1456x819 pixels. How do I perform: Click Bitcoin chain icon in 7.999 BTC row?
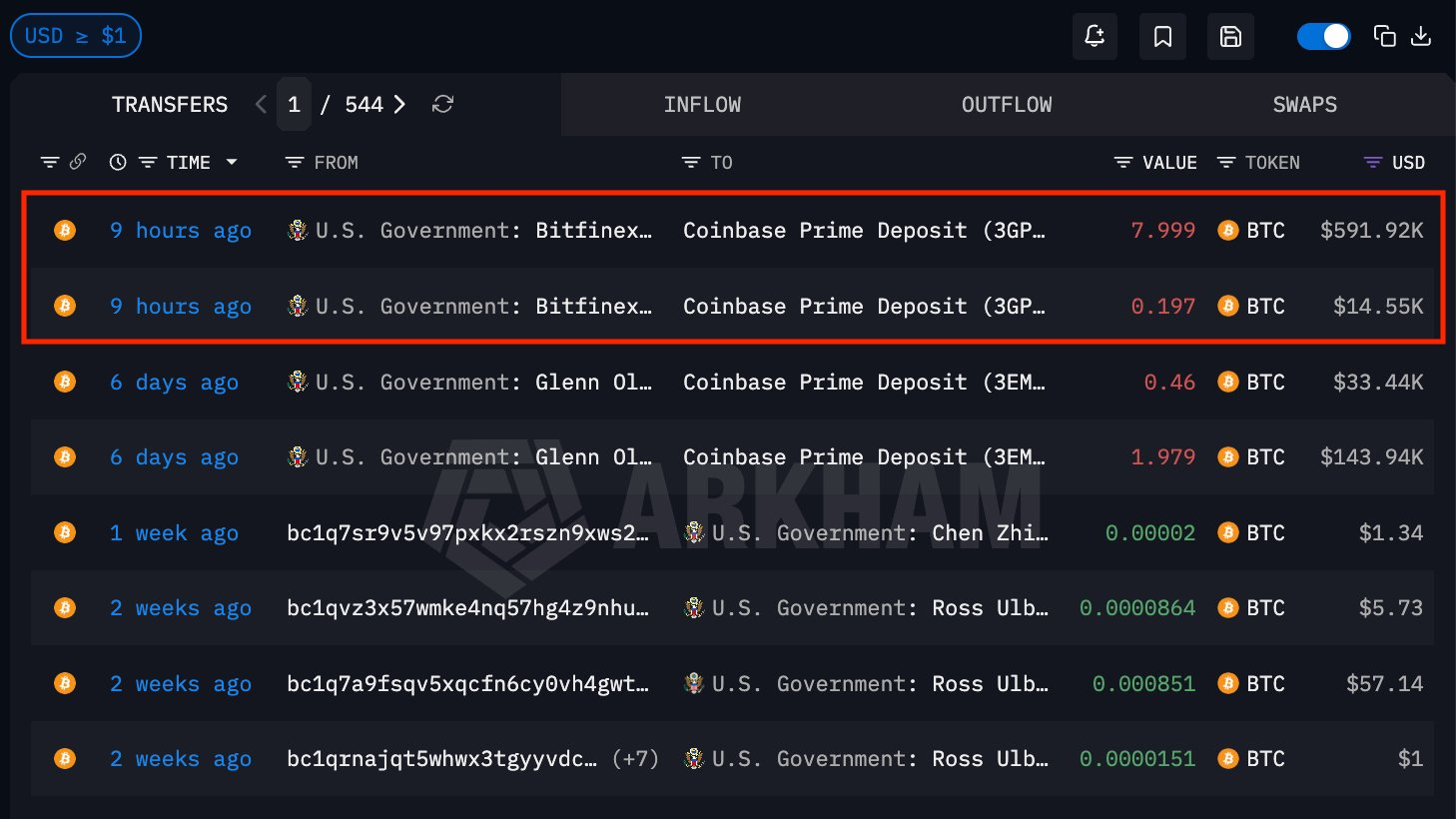click(x=65, y=231)
